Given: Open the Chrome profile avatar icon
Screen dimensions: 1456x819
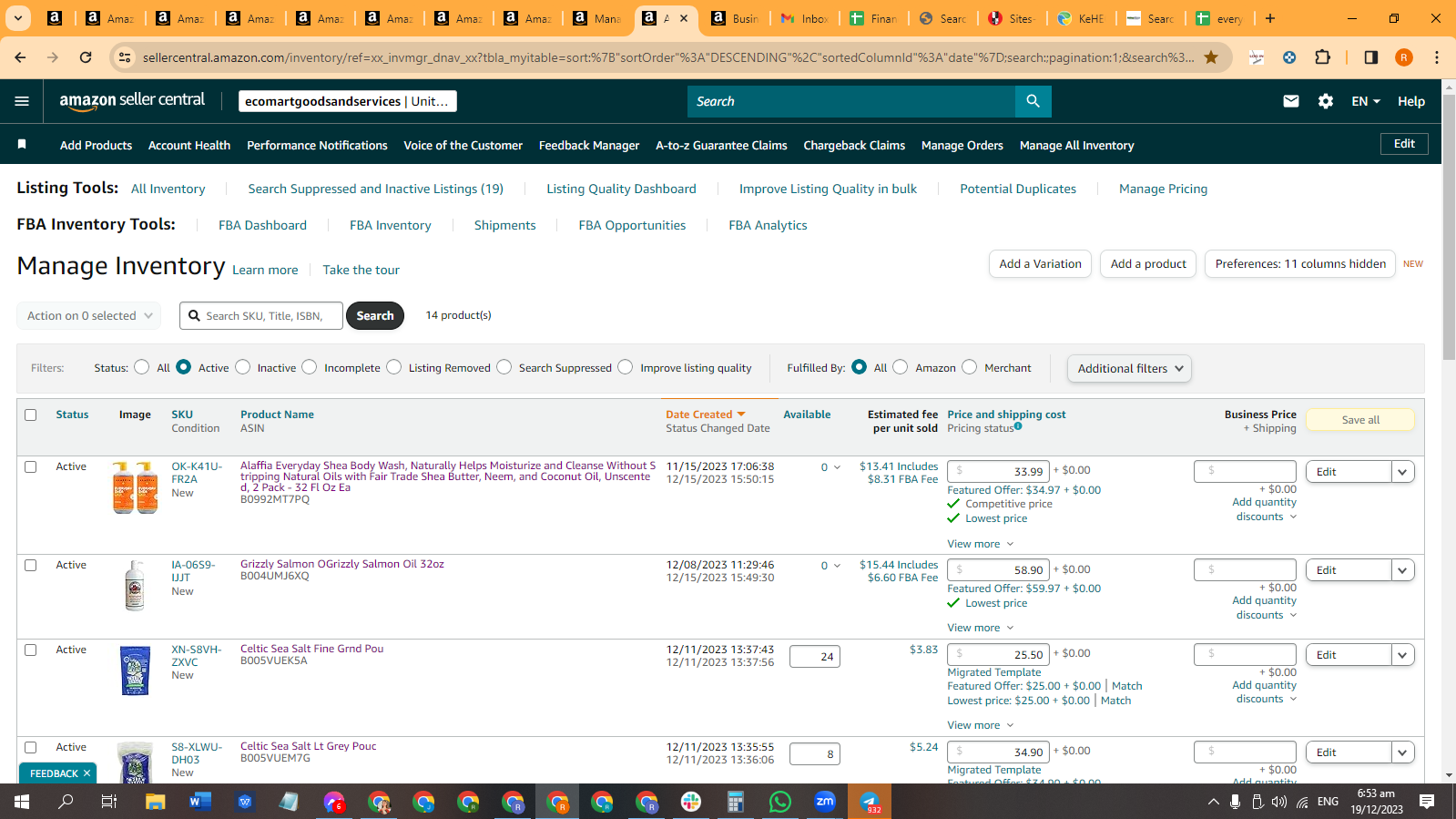Looking at the screenshot, I should 1404,57.
